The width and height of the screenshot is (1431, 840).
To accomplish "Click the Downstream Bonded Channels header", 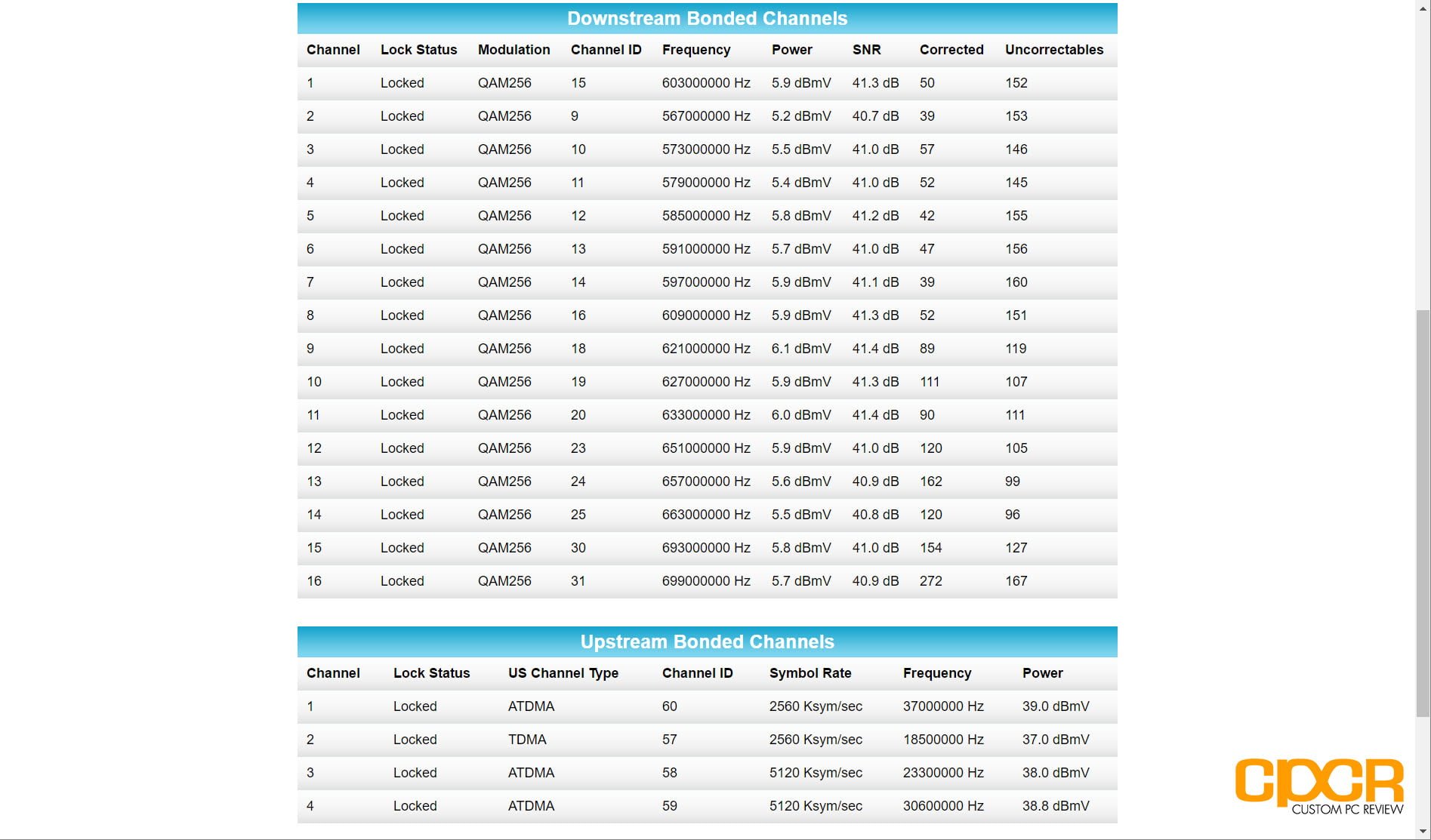I will coord(707,19).
